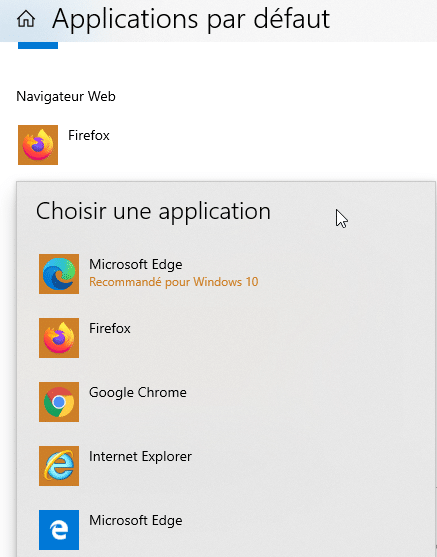The image size is (437, 557).
Task: Select recommended Microsoft Edge entry name
Action: point(136,264)
